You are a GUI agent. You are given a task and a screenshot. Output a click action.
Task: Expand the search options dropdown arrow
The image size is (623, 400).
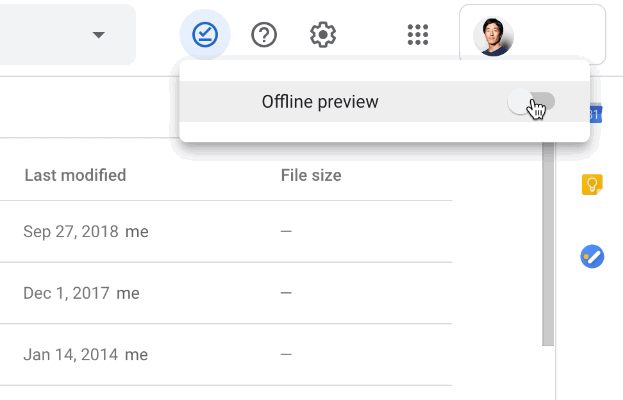99,35
